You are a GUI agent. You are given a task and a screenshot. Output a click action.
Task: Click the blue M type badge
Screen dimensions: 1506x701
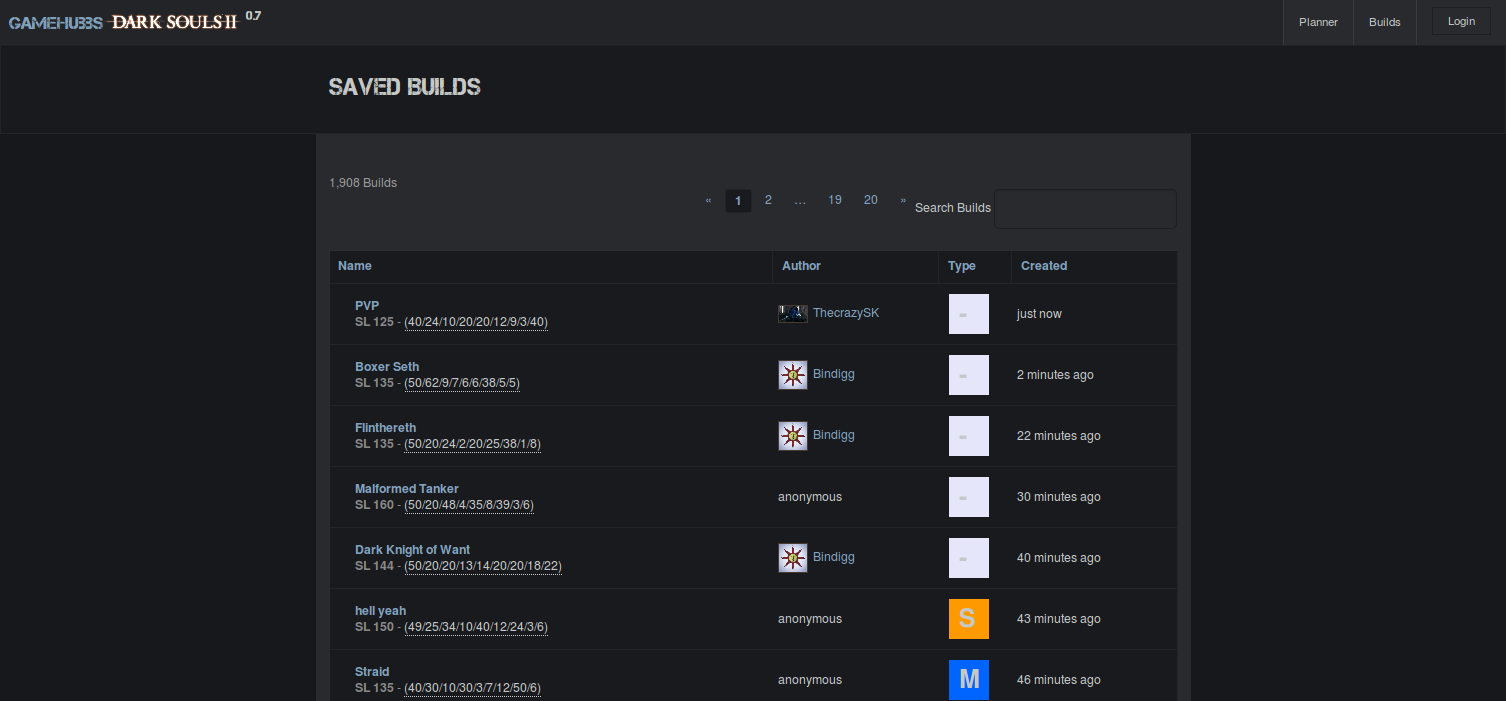969,680
